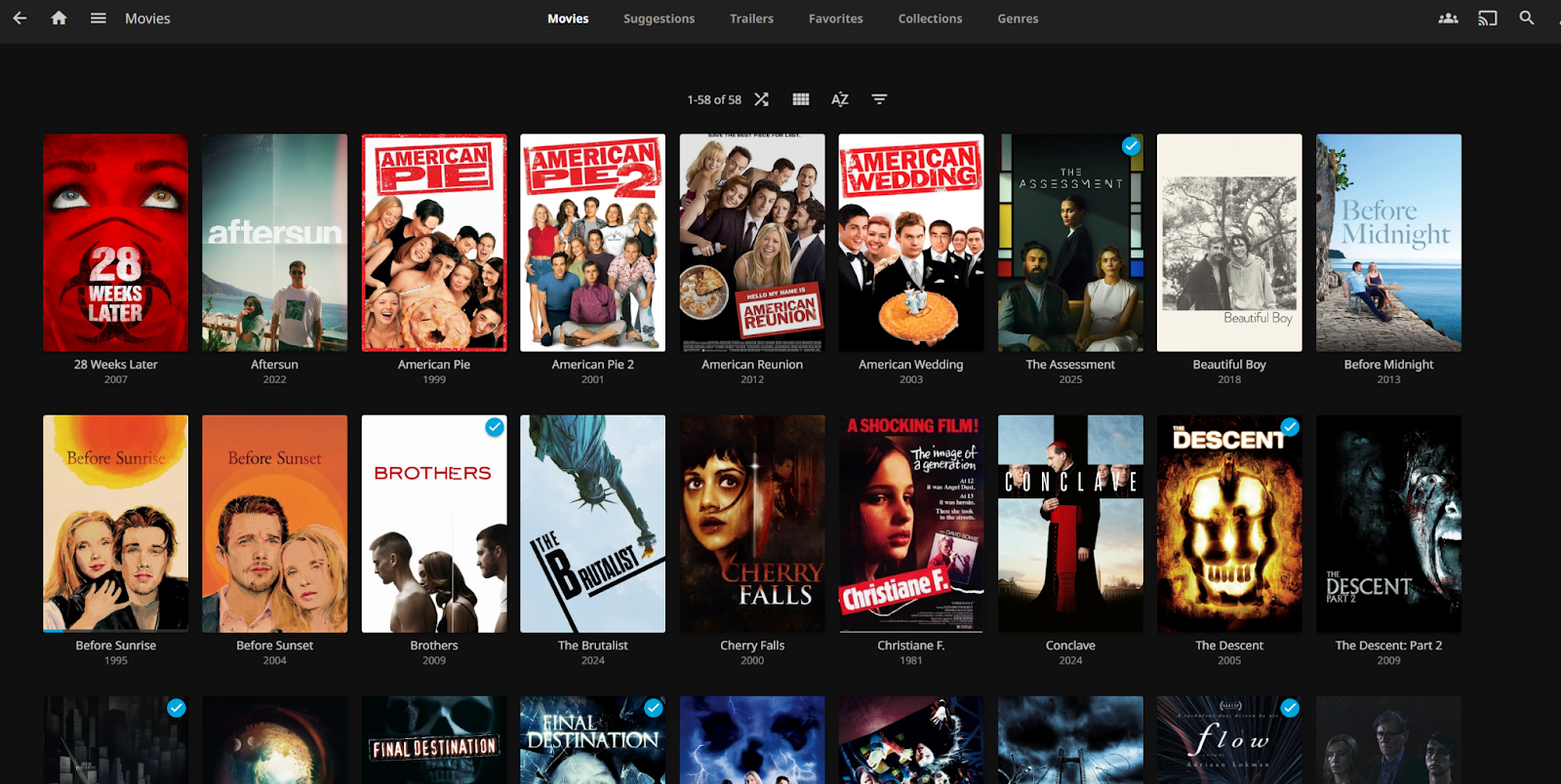Image resolution: width=1561 pixels, height=784 pixels.
Task: Open the Conclave poster
Action: pyautogui.click(x=1070, y=524)
